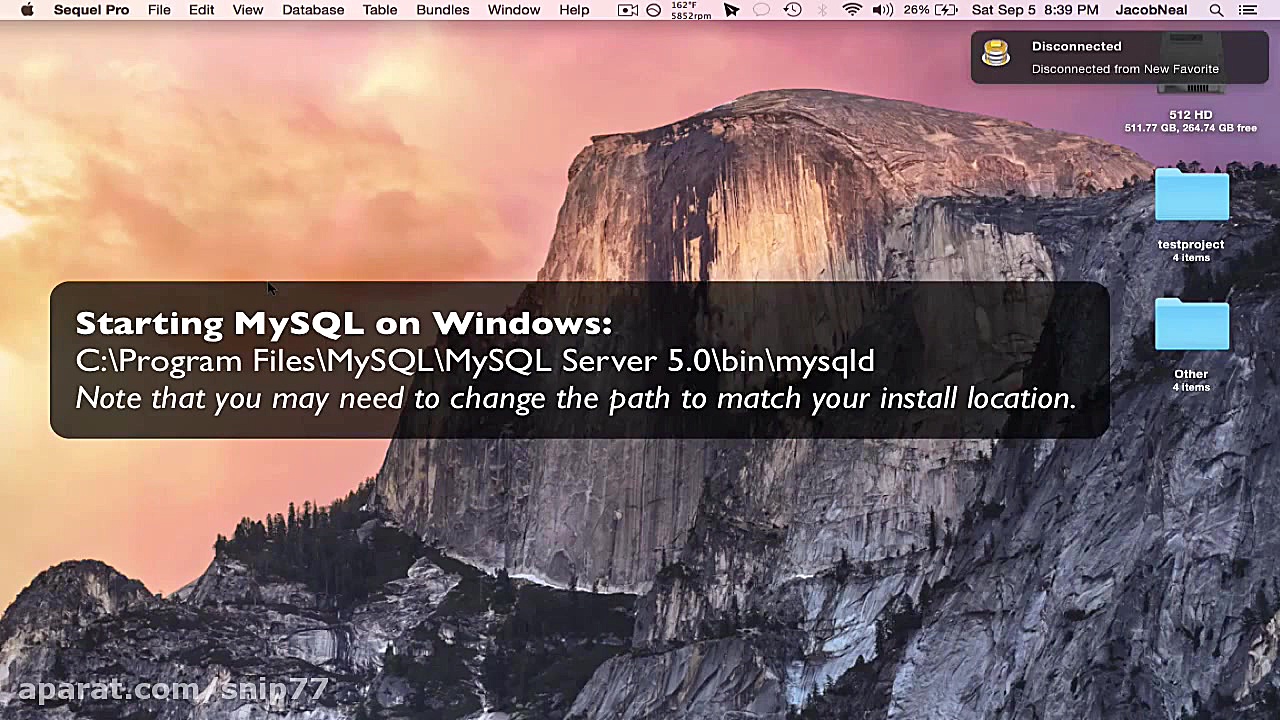Open the JacobNeal user menu
1280x720 pixels.
tap(1151, 10)
